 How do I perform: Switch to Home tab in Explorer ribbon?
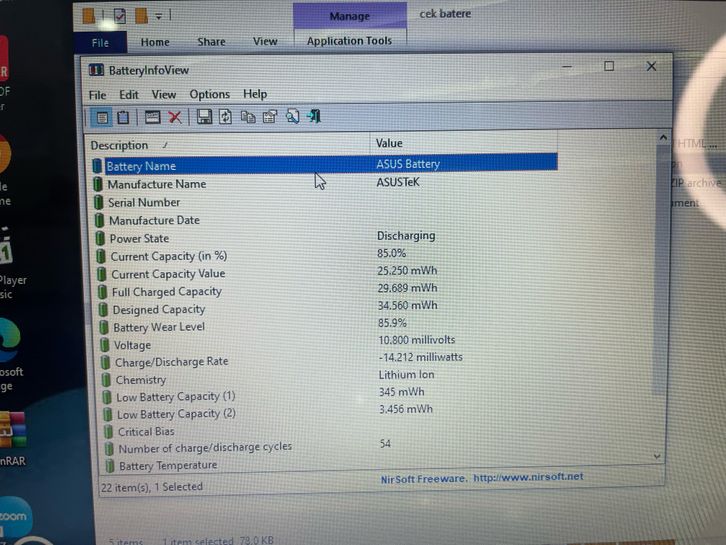[155, 42]
